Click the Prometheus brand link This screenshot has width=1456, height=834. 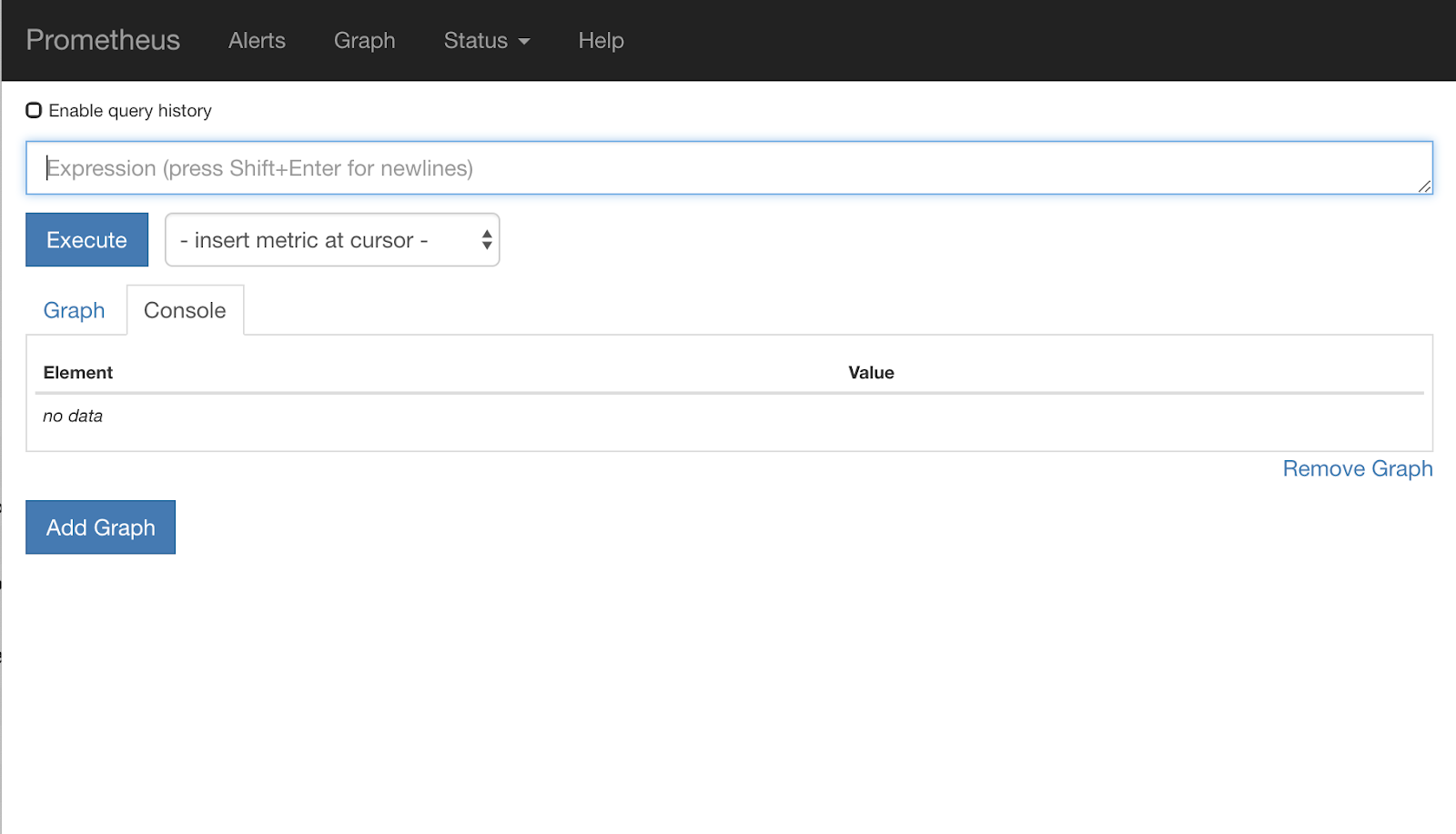[x=103, y=40]
